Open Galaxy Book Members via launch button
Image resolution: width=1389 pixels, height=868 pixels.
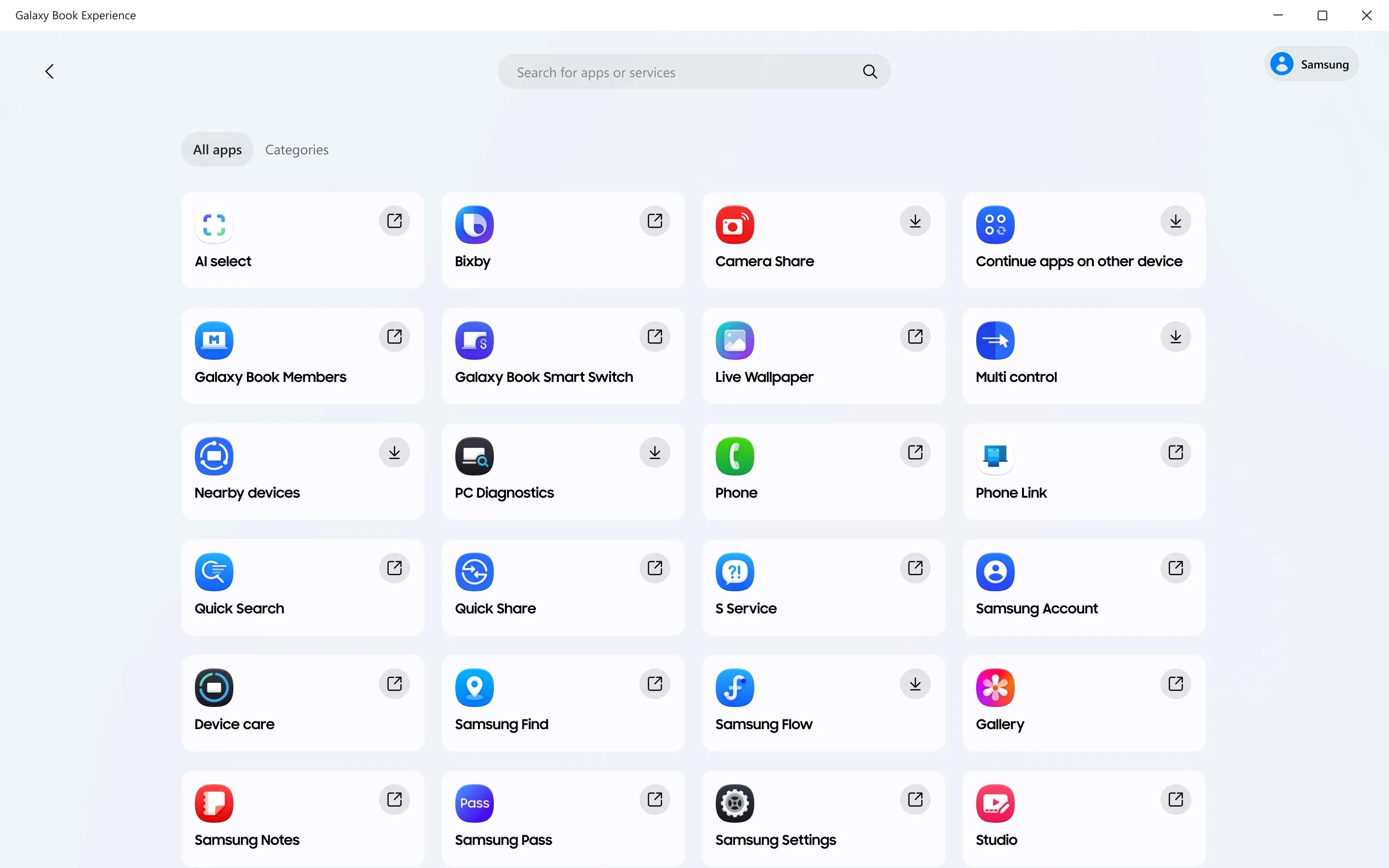click(x=395, y=337)
